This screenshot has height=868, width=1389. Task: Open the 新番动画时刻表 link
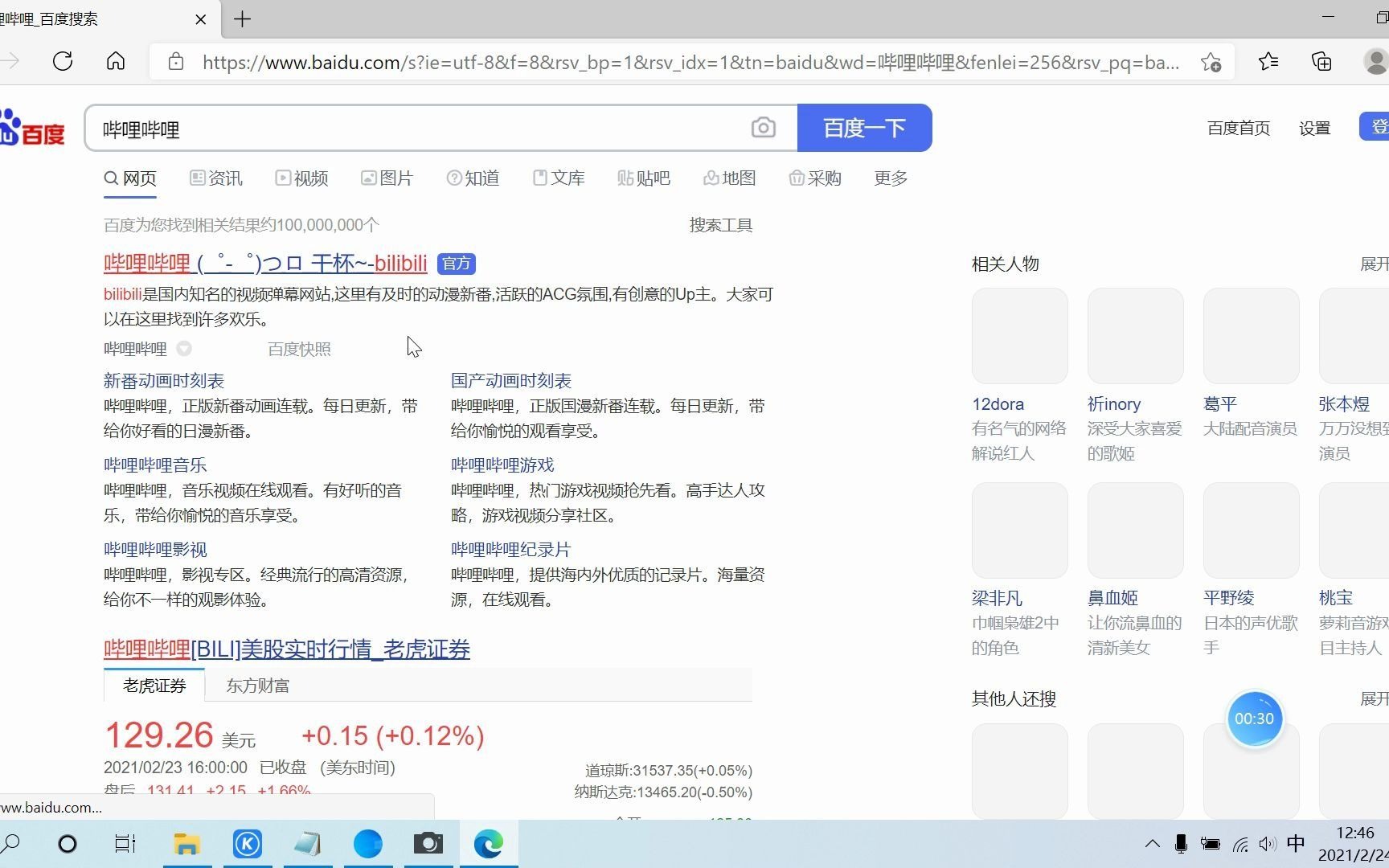click(164, 381)
